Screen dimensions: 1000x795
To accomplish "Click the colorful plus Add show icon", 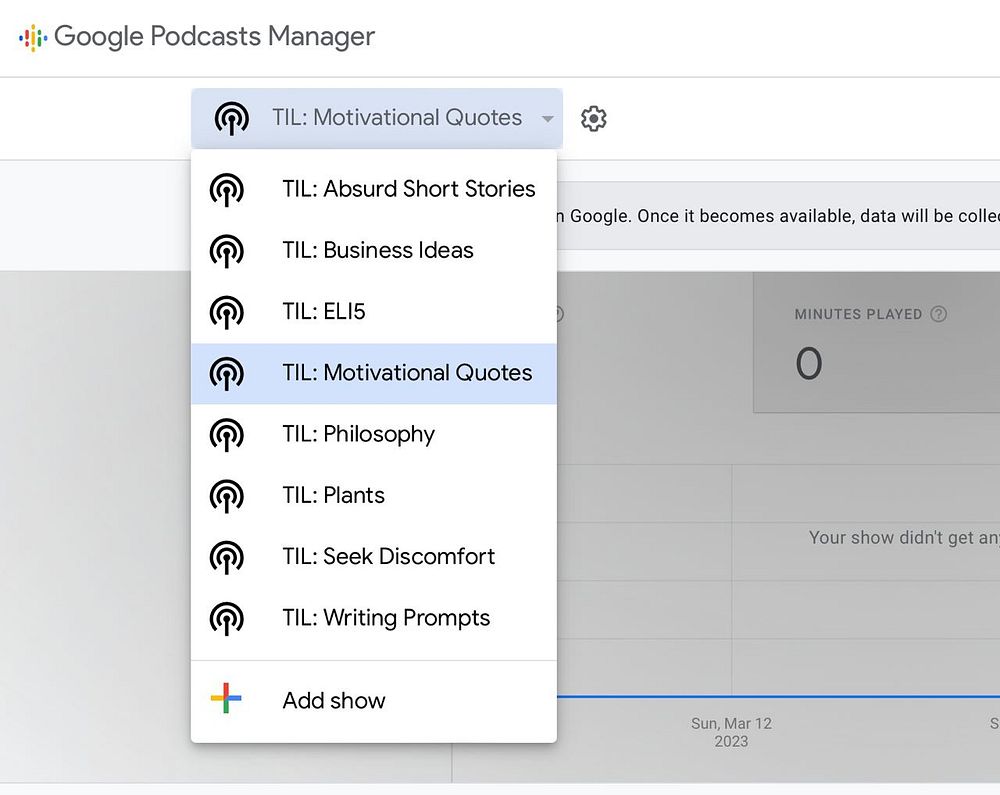I will click(227, 699).
